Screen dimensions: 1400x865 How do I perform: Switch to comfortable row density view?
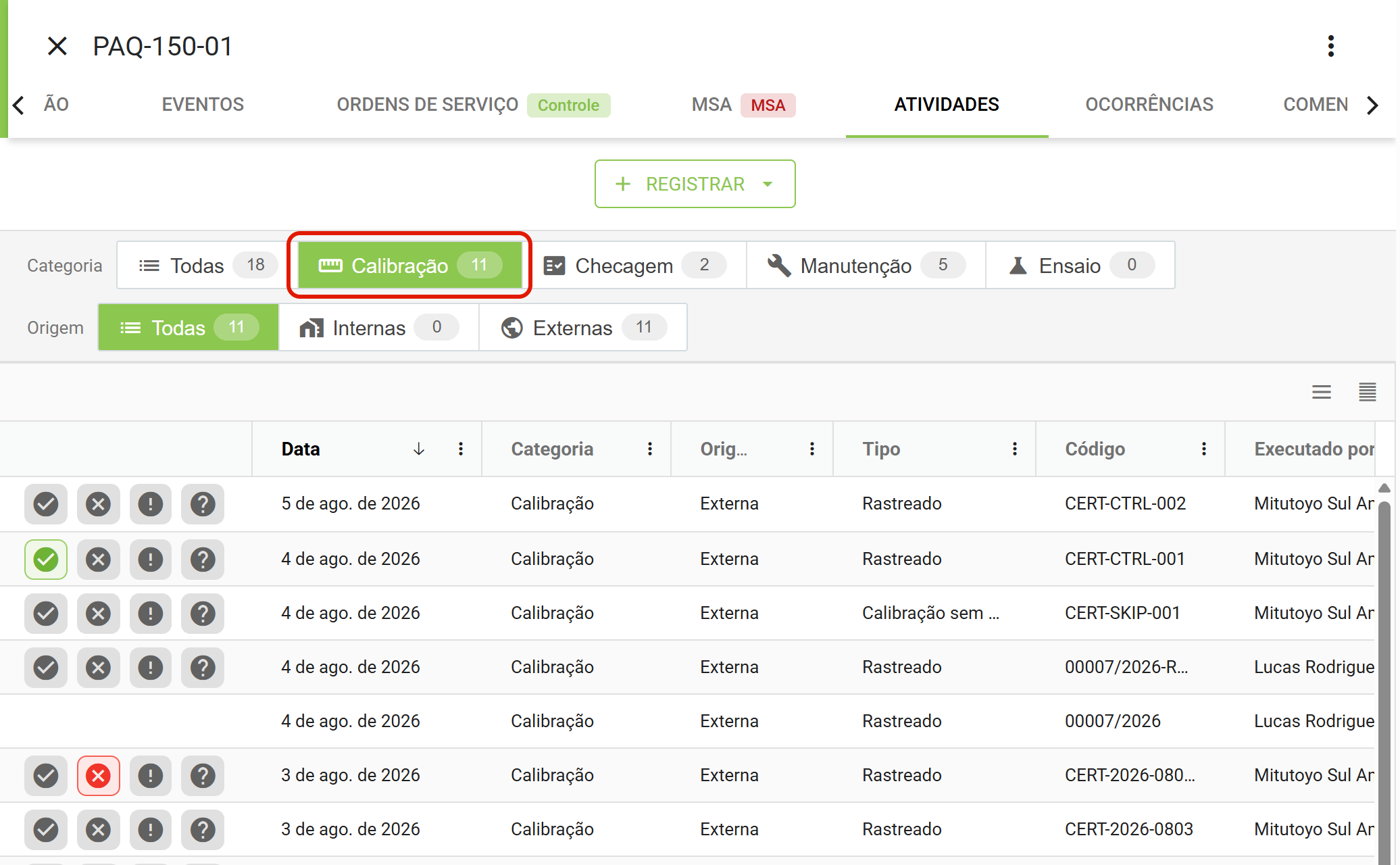pyautogui.click(x=1321, y=392)
